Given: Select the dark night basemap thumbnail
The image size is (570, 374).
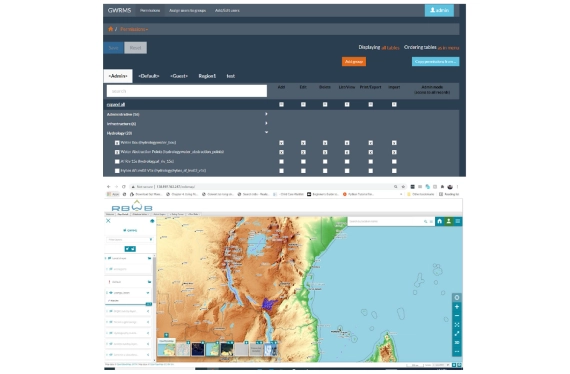Looking at the screenshot, I should coord(198,349).
